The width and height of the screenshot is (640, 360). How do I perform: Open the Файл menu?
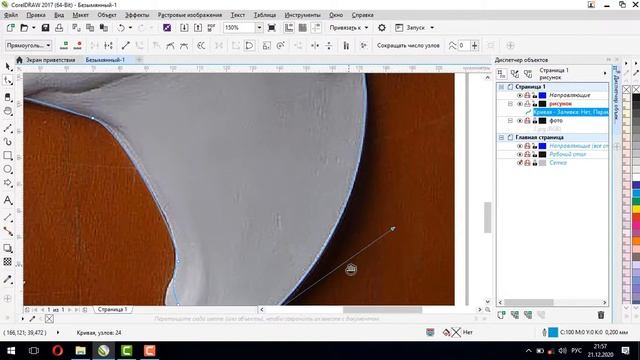(x=11, y=15)
